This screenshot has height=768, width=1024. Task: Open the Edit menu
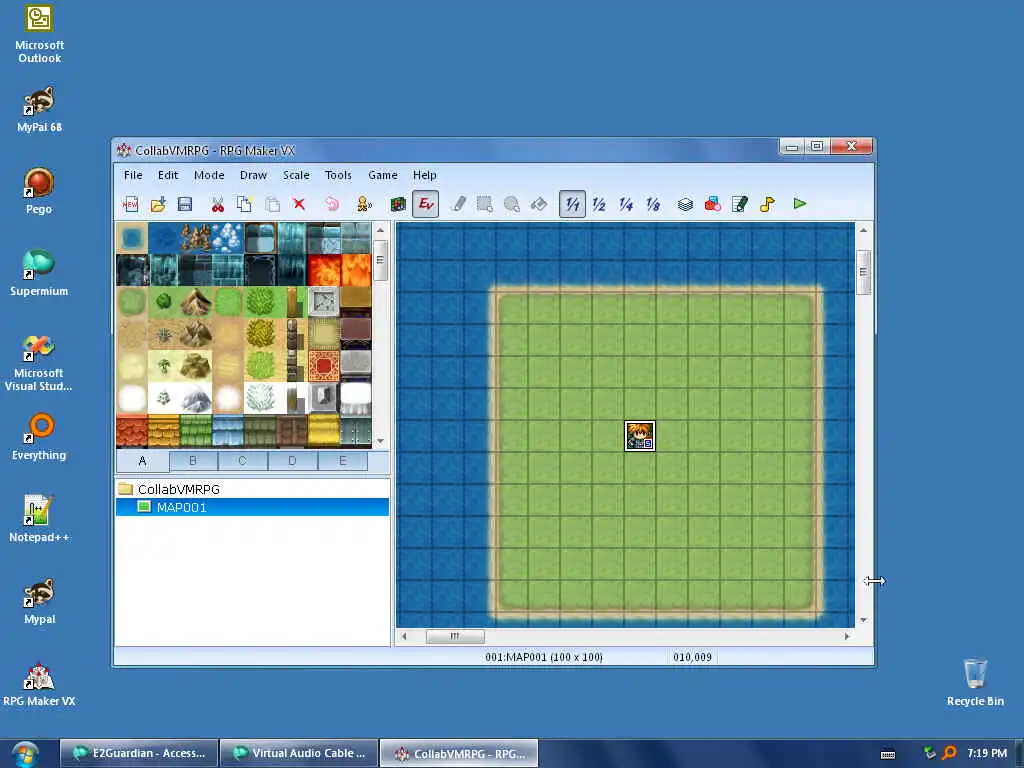click(168, 175)
